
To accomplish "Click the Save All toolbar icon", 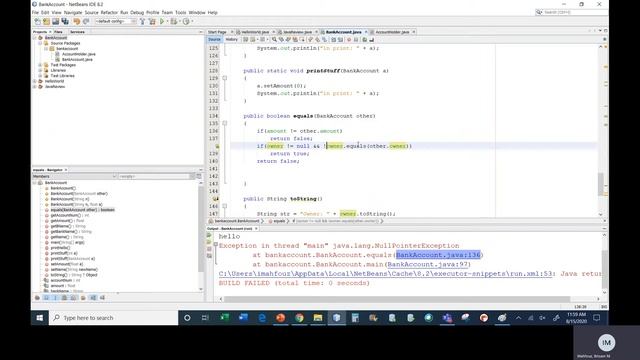I will pyautogui.click(x=65, y=21).
